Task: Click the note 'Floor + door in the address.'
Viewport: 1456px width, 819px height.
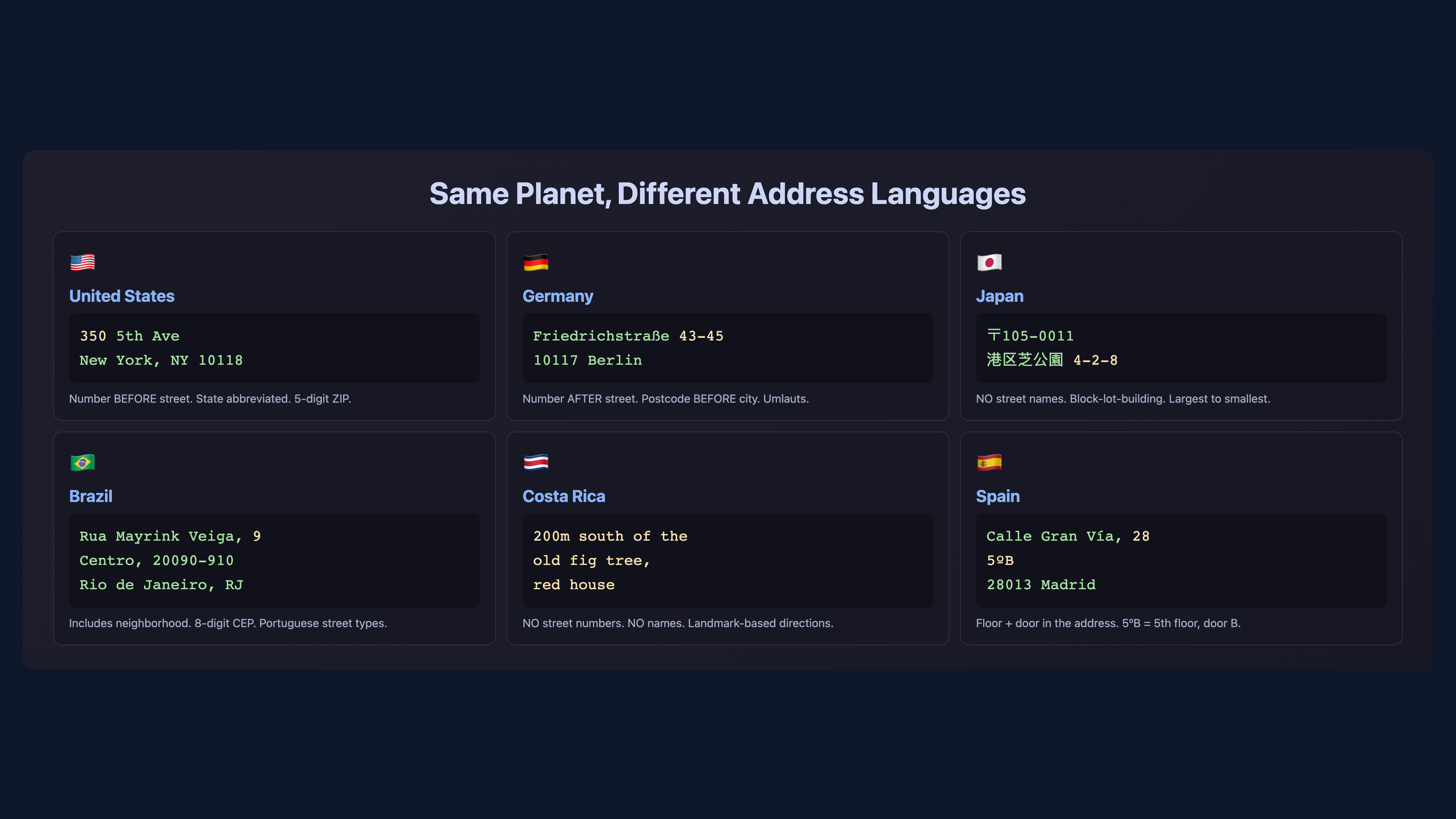Action: (x=1047, y=623)
